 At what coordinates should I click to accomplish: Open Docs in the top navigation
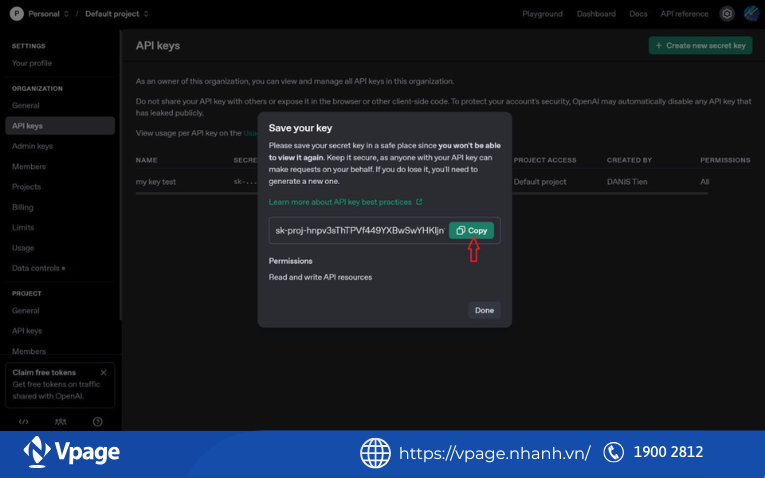pyautogui.click(x=638, y=14)
